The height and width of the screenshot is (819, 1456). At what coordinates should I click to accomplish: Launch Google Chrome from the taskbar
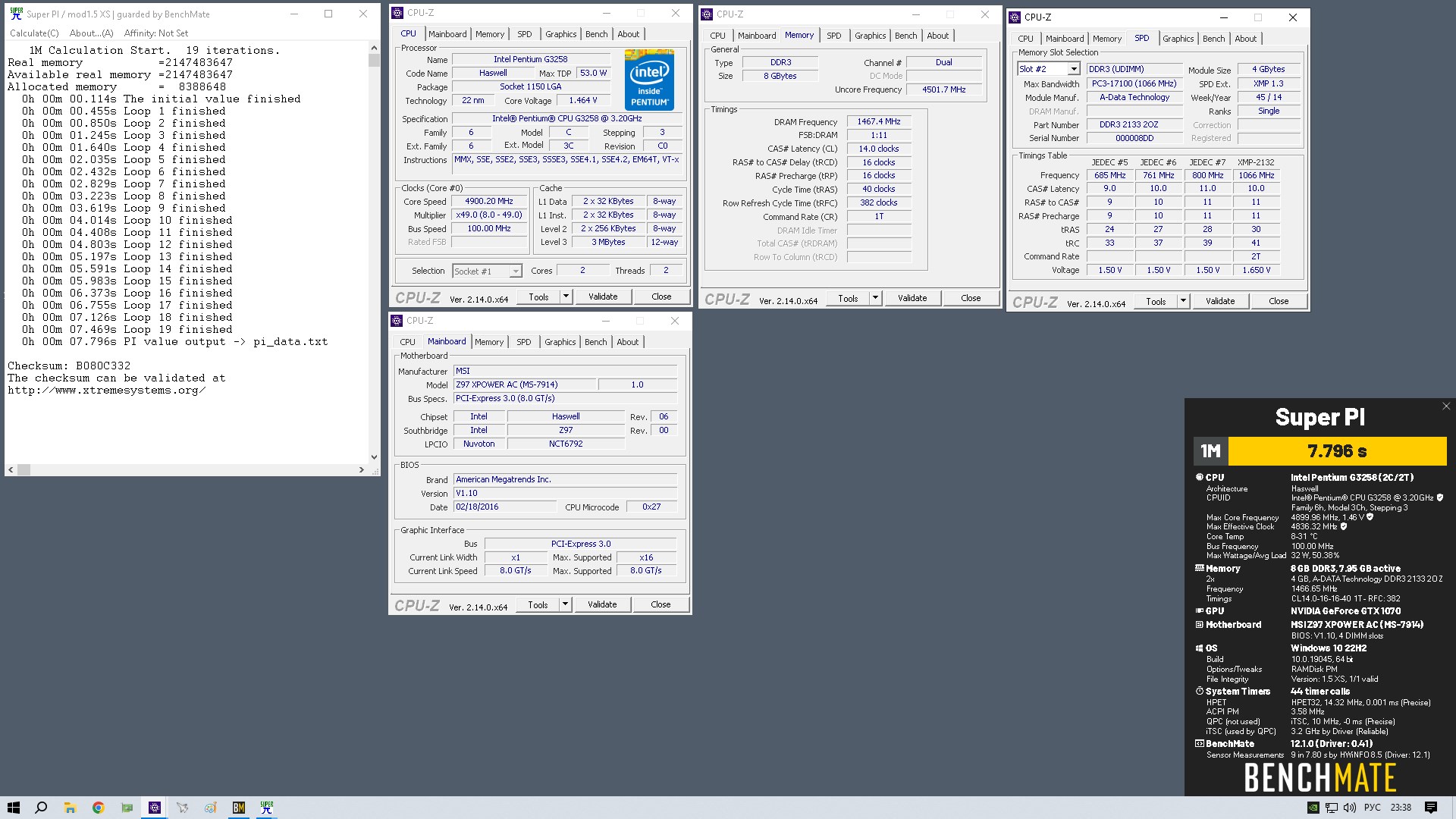[98, 808]
